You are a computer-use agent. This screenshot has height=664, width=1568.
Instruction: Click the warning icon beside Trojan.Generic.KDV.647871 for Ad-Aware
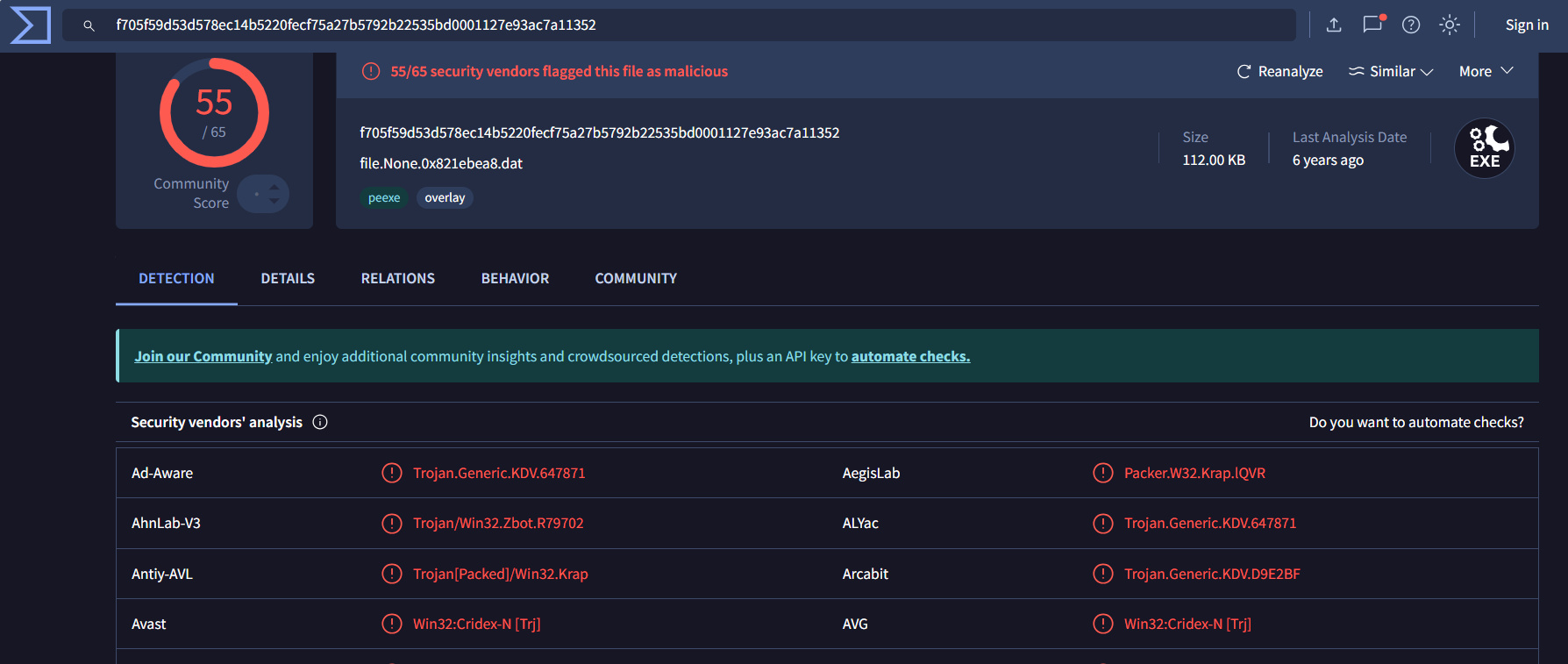tap(392, 473)
